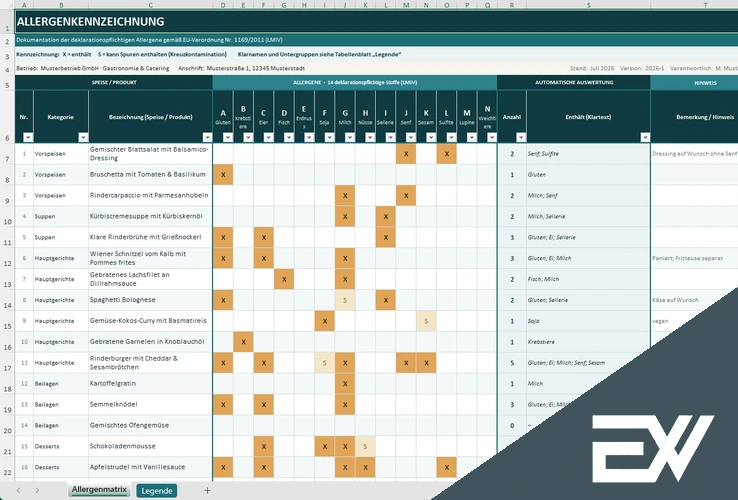Open the G Milch filter dropdown
The width and height of the screenshot is (738, 500).
(x=350, y=137)
